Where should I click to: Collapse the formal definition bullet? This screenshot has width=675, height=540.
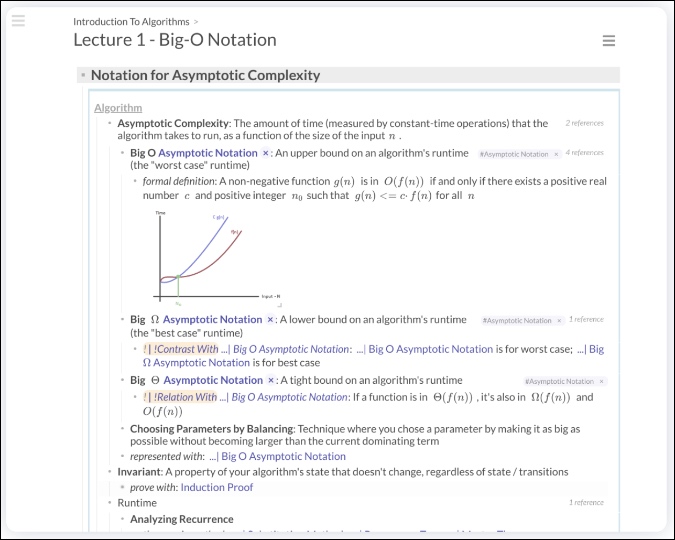coord(135,182)
